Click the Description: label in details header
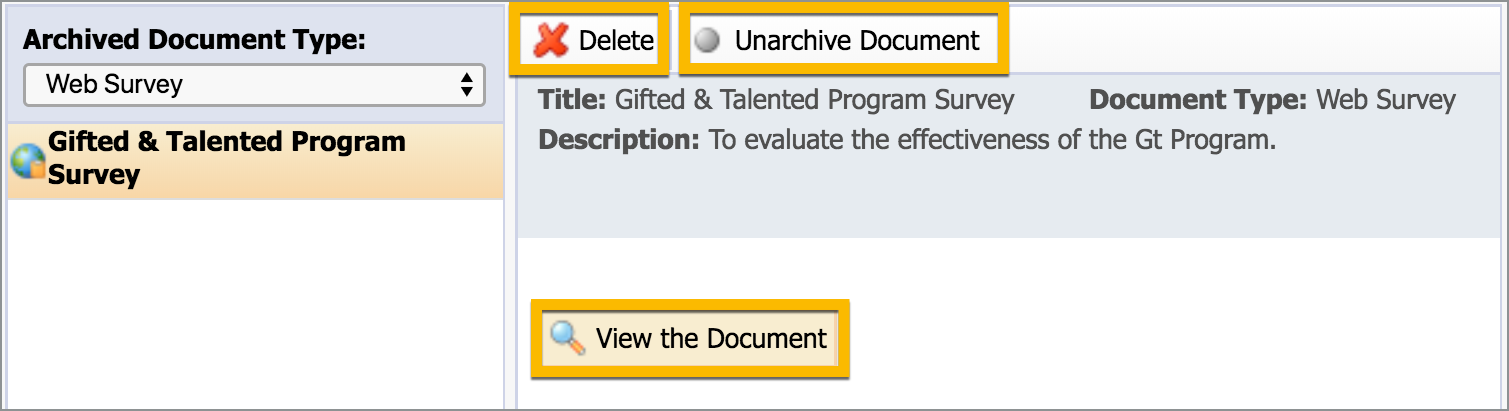Viewport: 1509px width, 411px height. coord(619,140)
